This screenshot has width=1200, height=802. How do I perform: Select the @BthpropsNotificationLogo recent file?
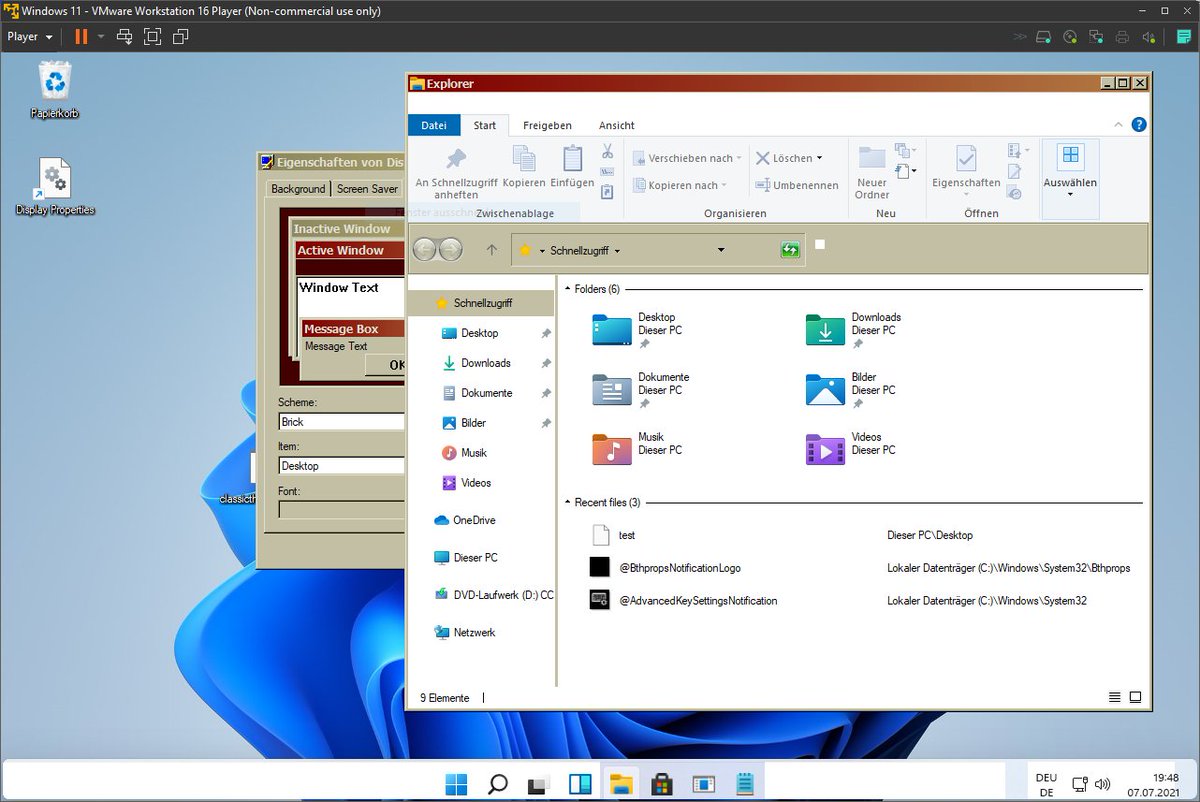(680, 568)
